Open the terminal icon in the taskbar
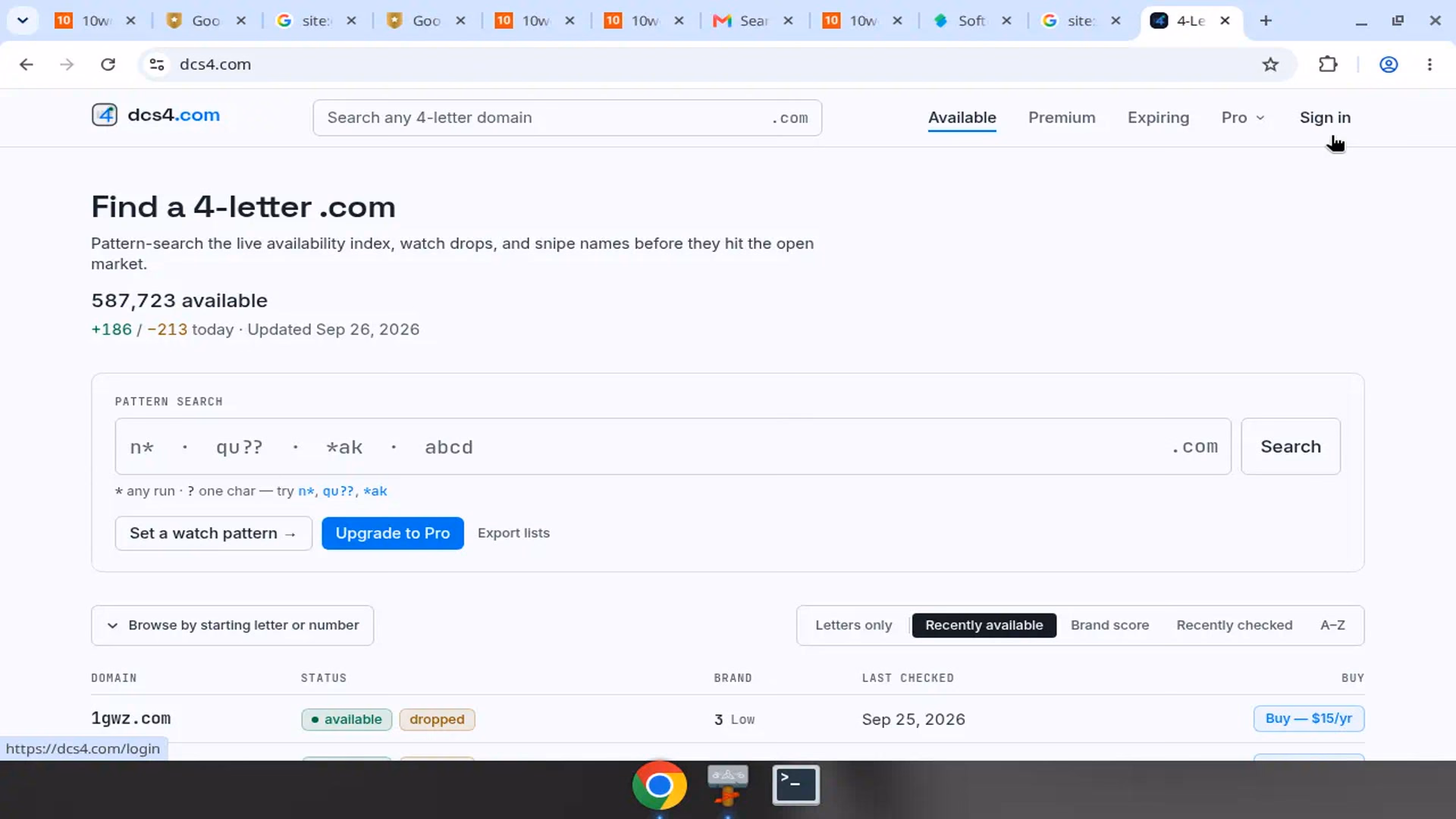This screenshot has width=1456, height=819. [795, 785]
